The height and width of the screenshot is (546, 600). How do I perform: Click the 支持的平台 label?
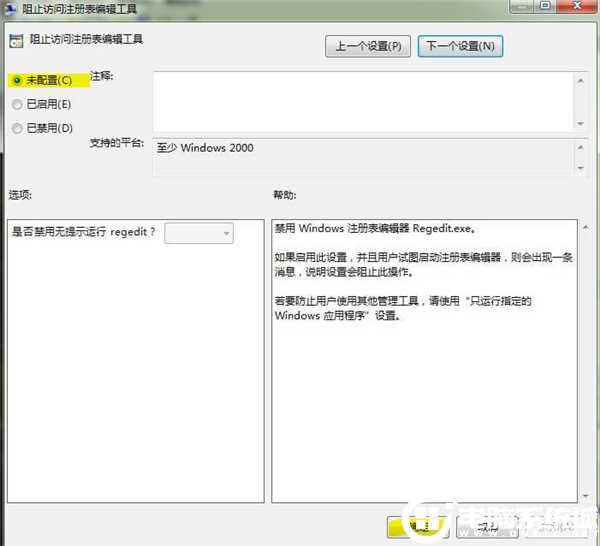[x=117, y=143]
